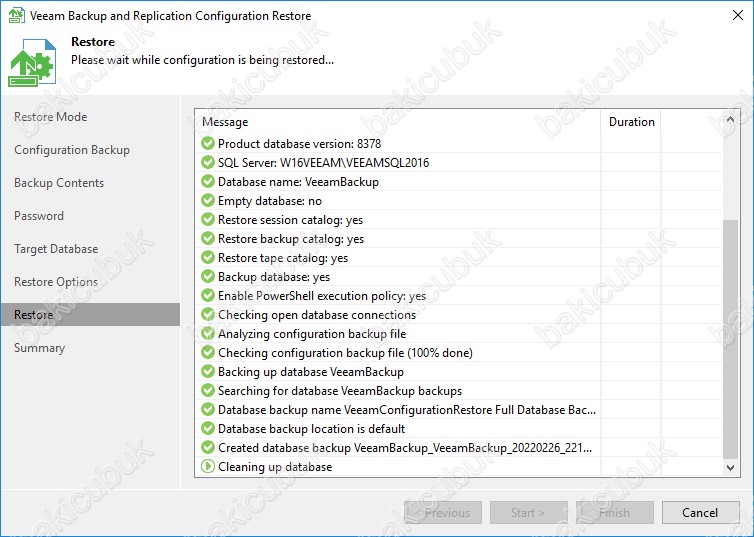Select 'Product database version: 8378' text
Image resolution: width=754 pixels, height=537 pixels.
coord(299,144)
